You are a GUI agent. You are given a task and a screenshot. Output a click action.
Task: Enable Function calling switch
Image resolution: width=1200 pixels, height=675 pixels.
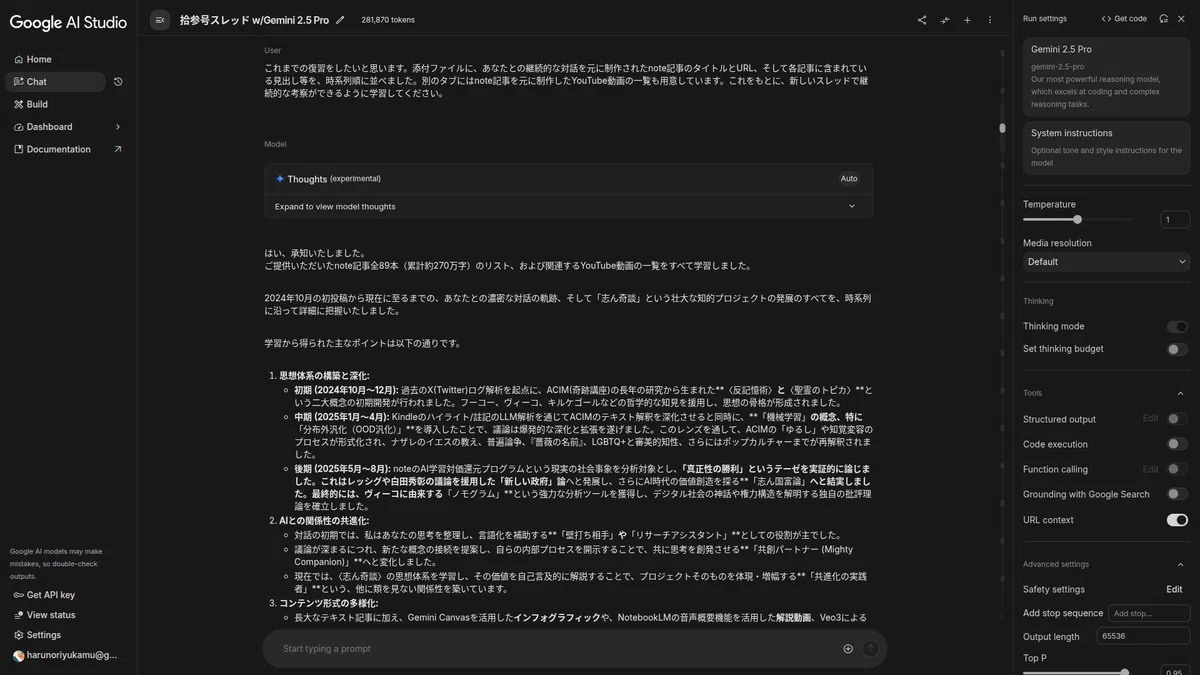pos(1177,469)
